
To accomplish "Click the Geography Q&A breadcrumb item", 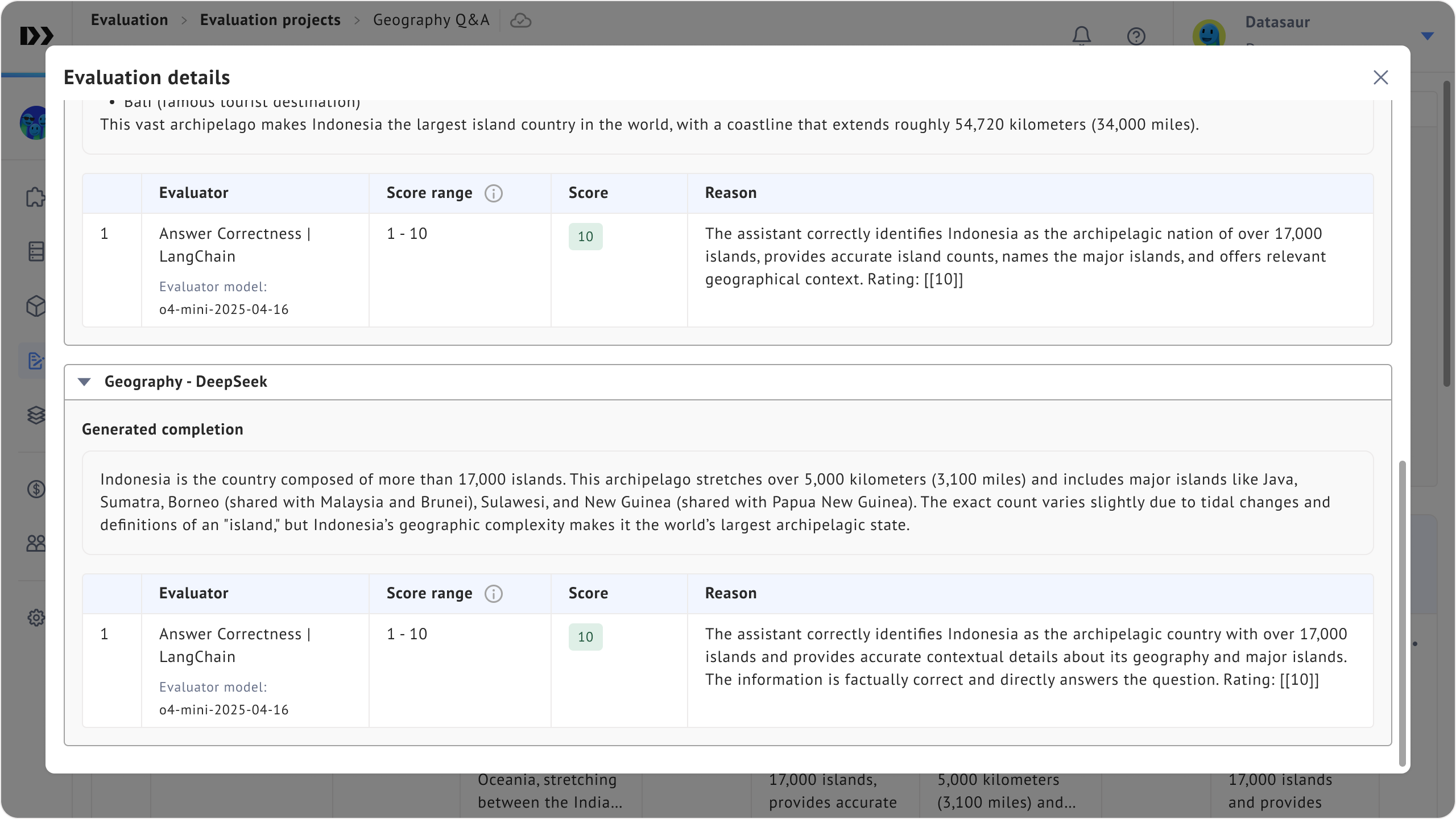I will pyautogui.click(x=431, y=20).
